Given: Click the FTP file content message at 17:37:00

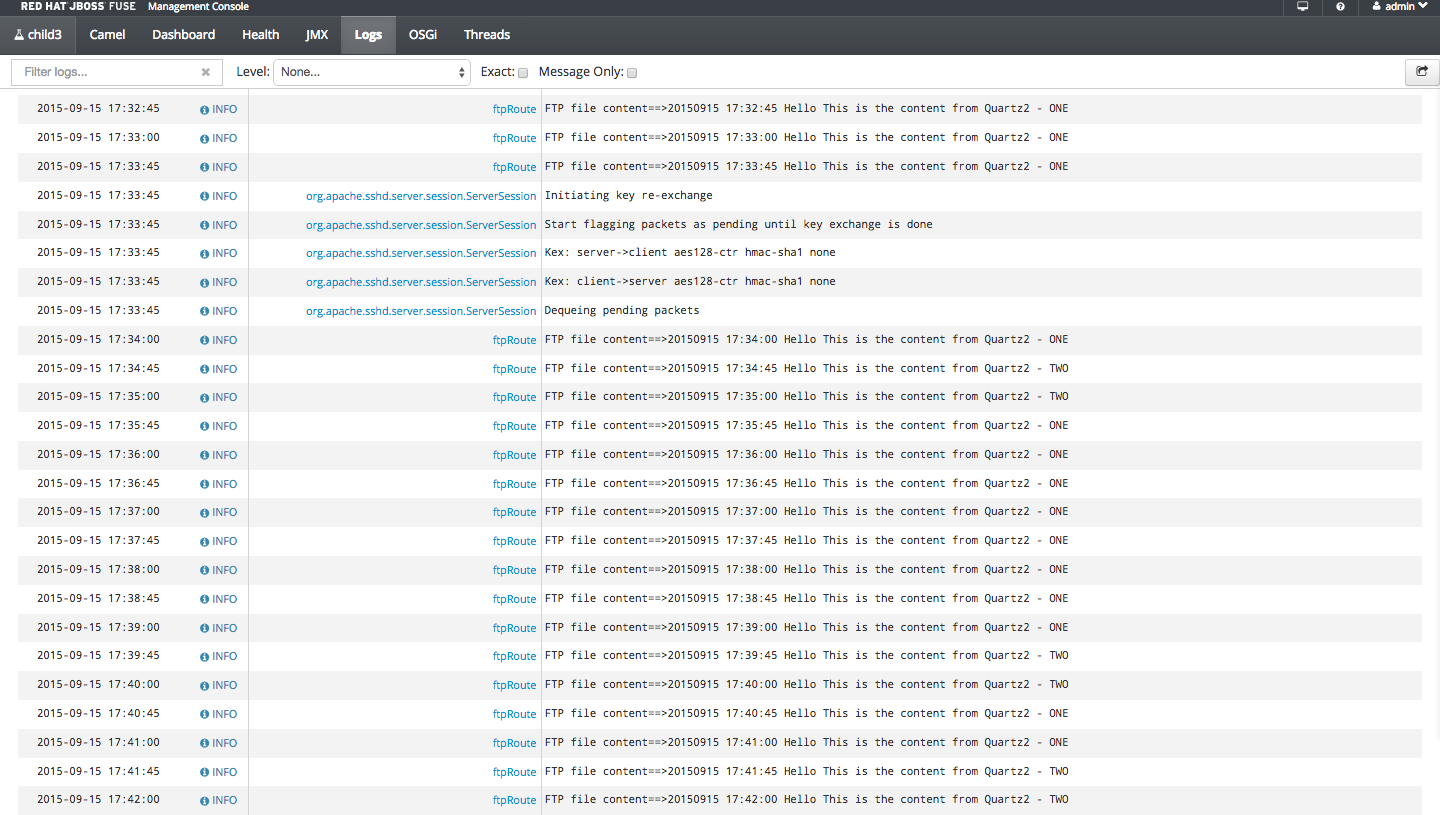Looking at the screenshot, I should tap(806, 512).
